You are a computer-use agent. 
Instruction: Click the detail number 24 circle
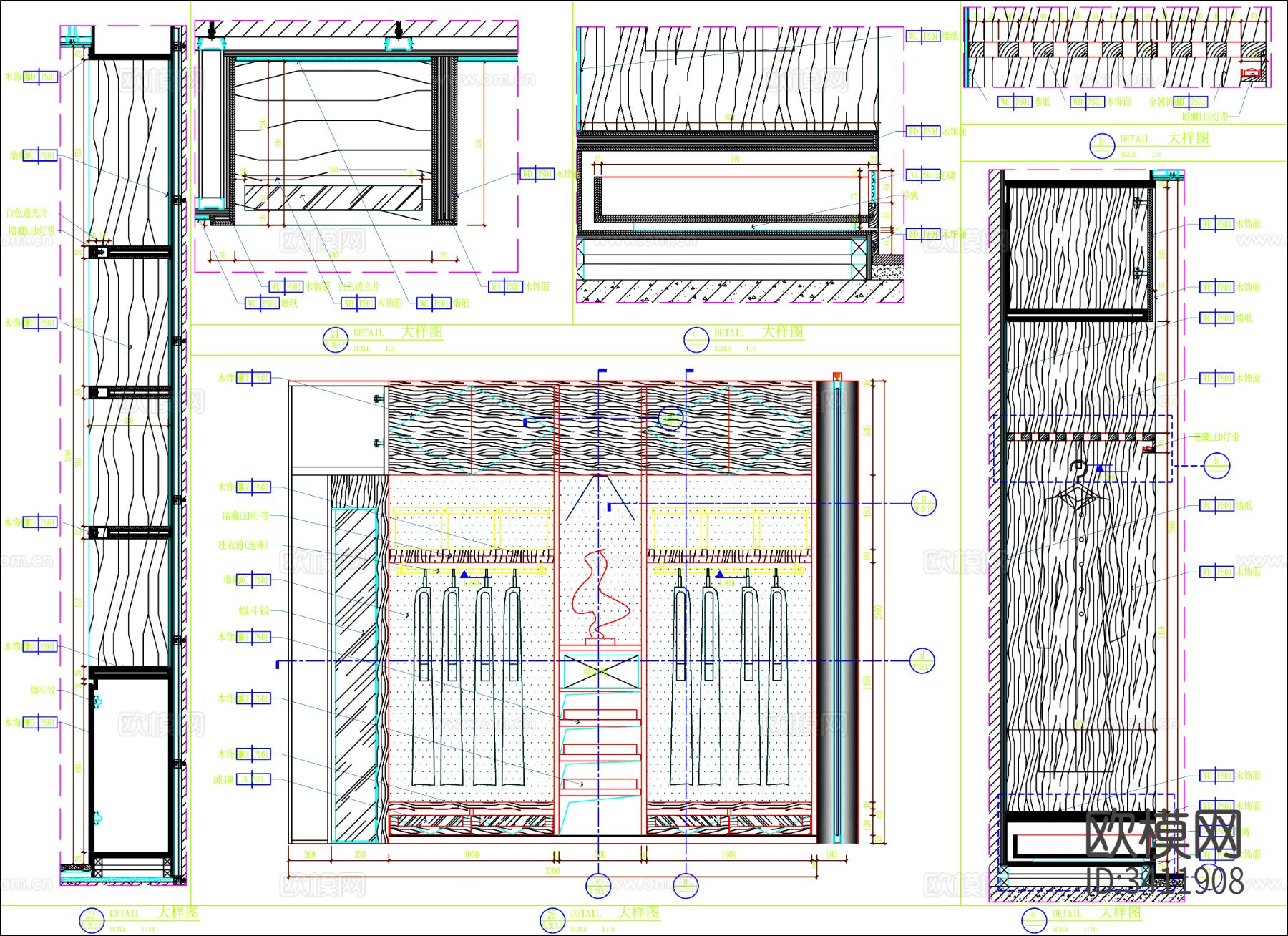(x=335, y=339)
